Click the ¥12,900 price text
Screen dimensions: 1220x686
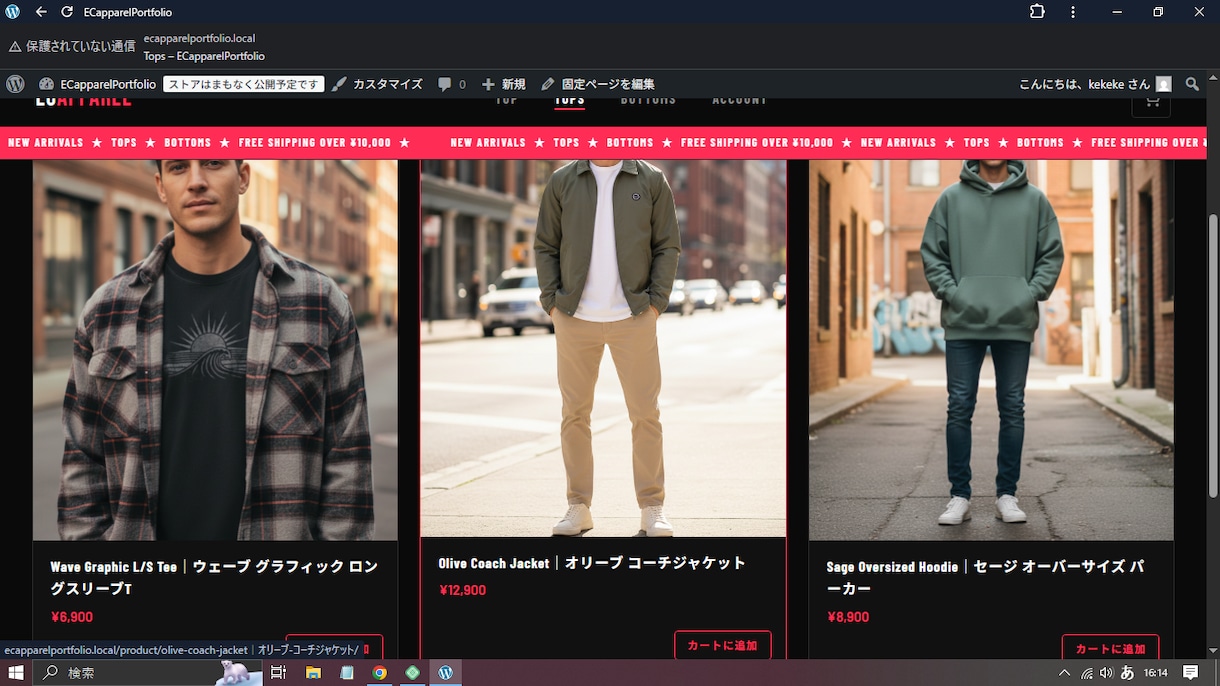(463, 590)
